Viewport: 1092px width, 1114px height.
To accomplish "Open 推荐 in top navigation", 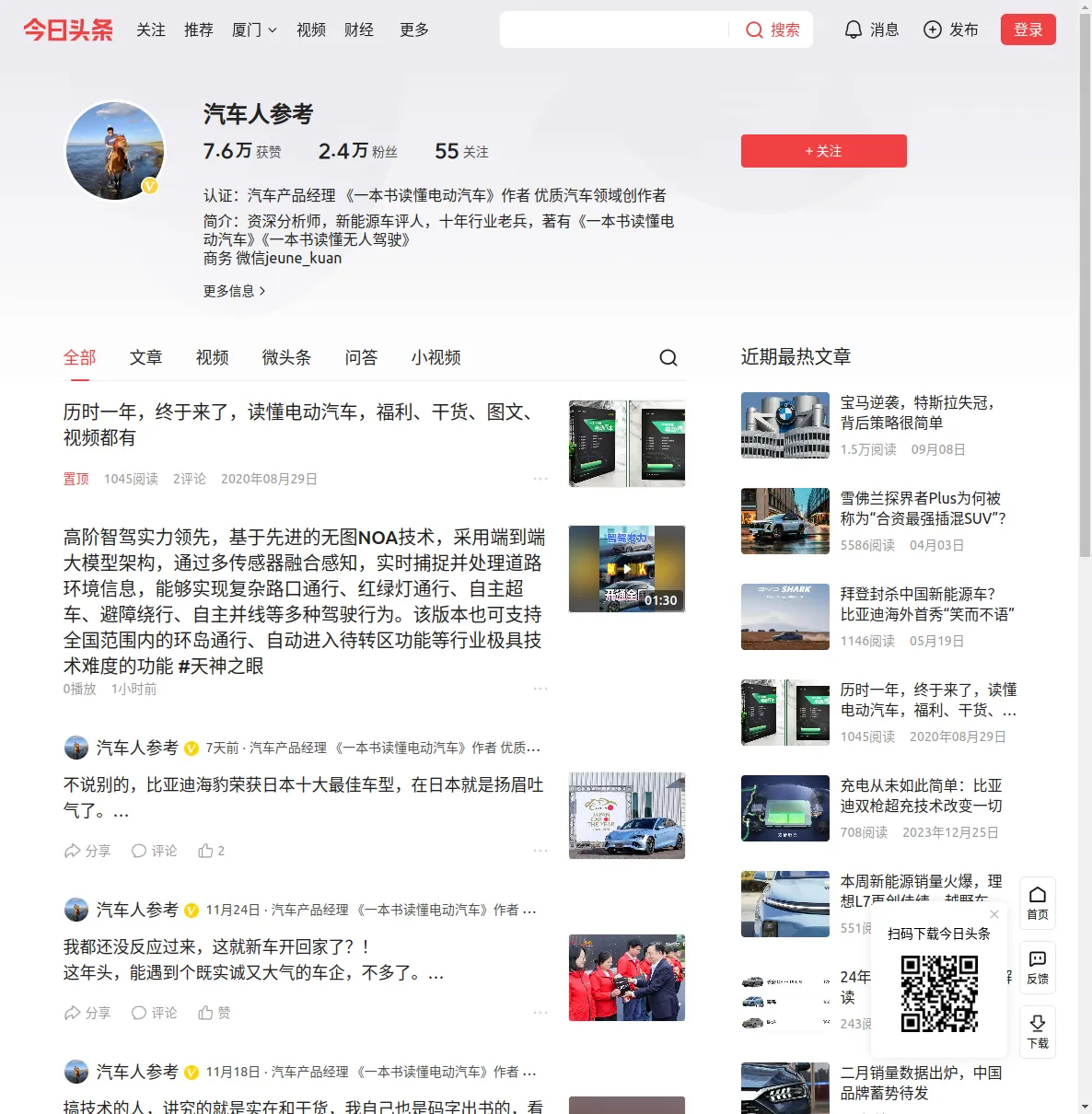I will coord(199,29).
